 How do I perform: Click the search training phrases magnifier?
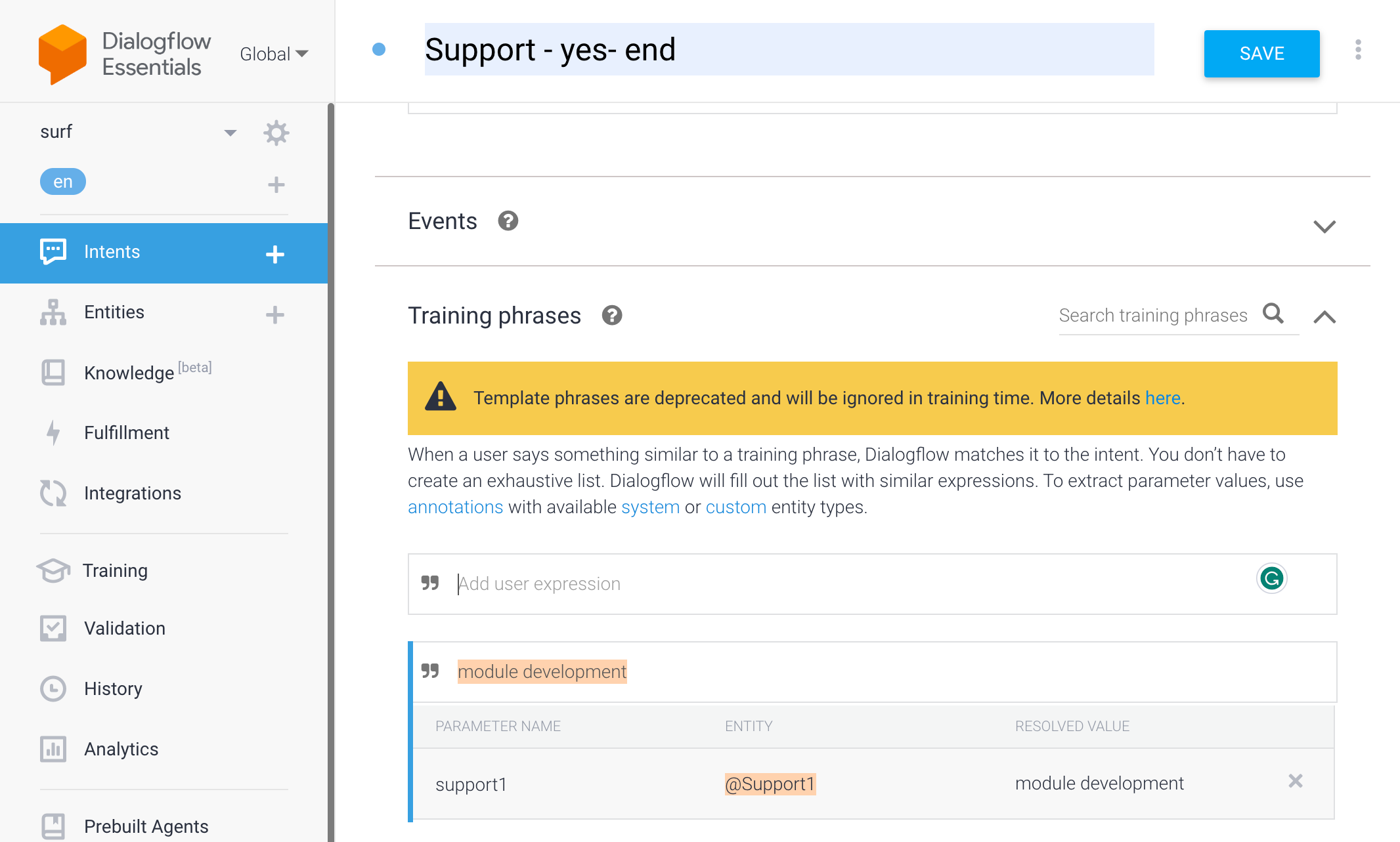click(1273, 314)
